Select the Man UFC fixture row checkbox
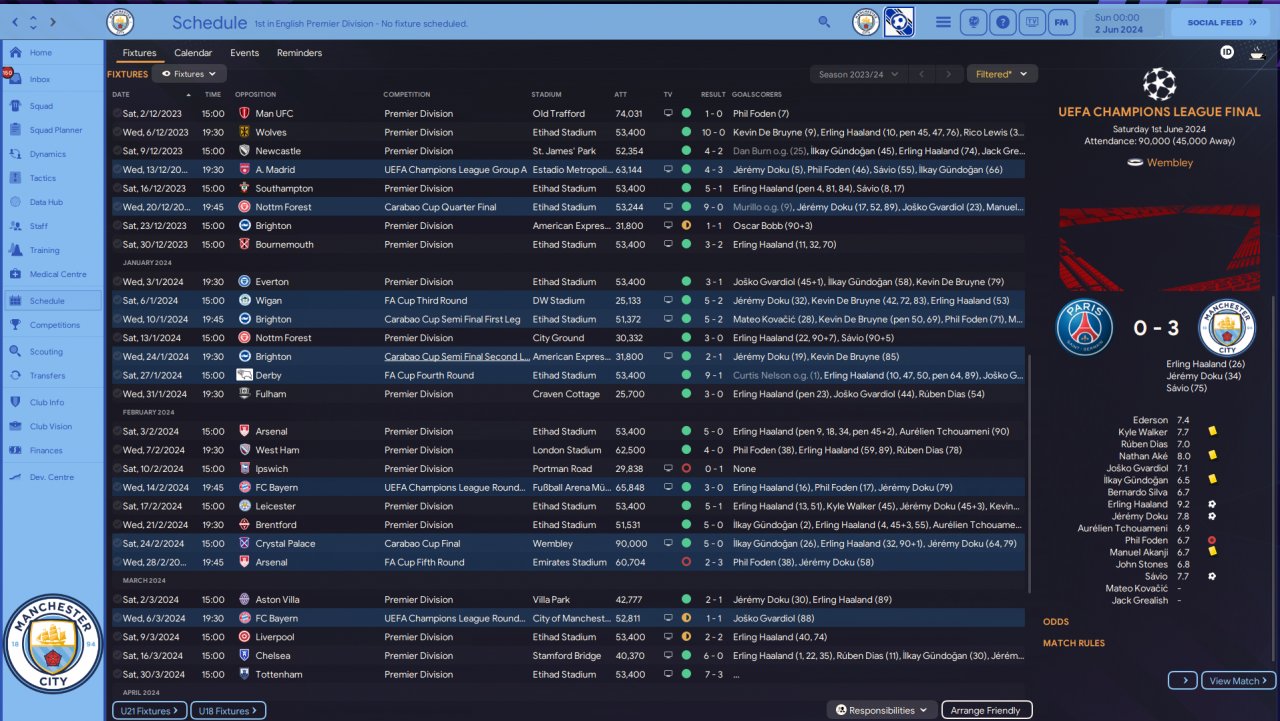Image resolution: width=1280 pixels, height=721 pixels. 117,114
